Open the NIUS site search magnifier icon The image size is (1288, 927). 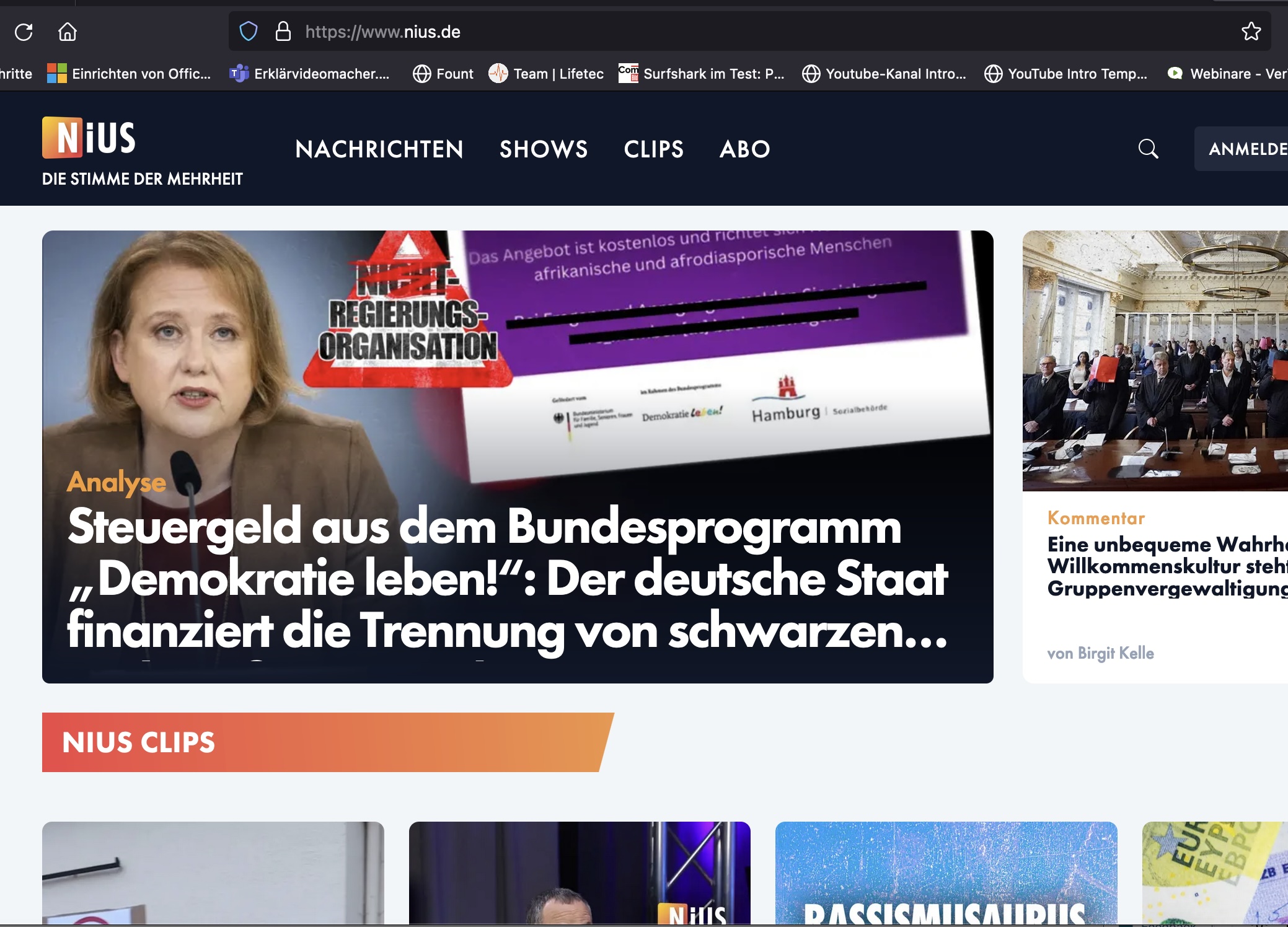point(1148,149)
